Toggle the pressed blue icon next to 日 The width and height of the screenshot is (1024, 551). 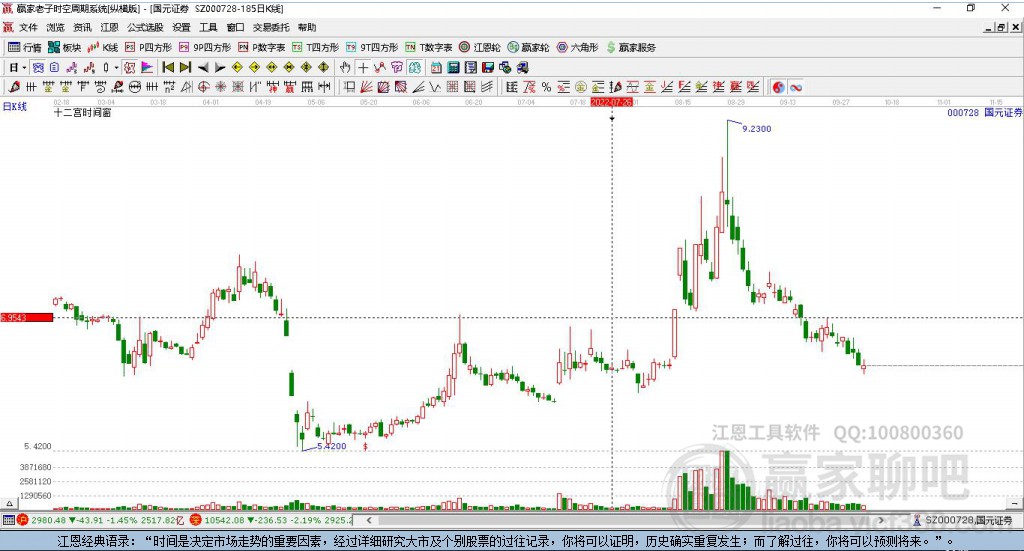pyautogui.click(x=38, y=67)
